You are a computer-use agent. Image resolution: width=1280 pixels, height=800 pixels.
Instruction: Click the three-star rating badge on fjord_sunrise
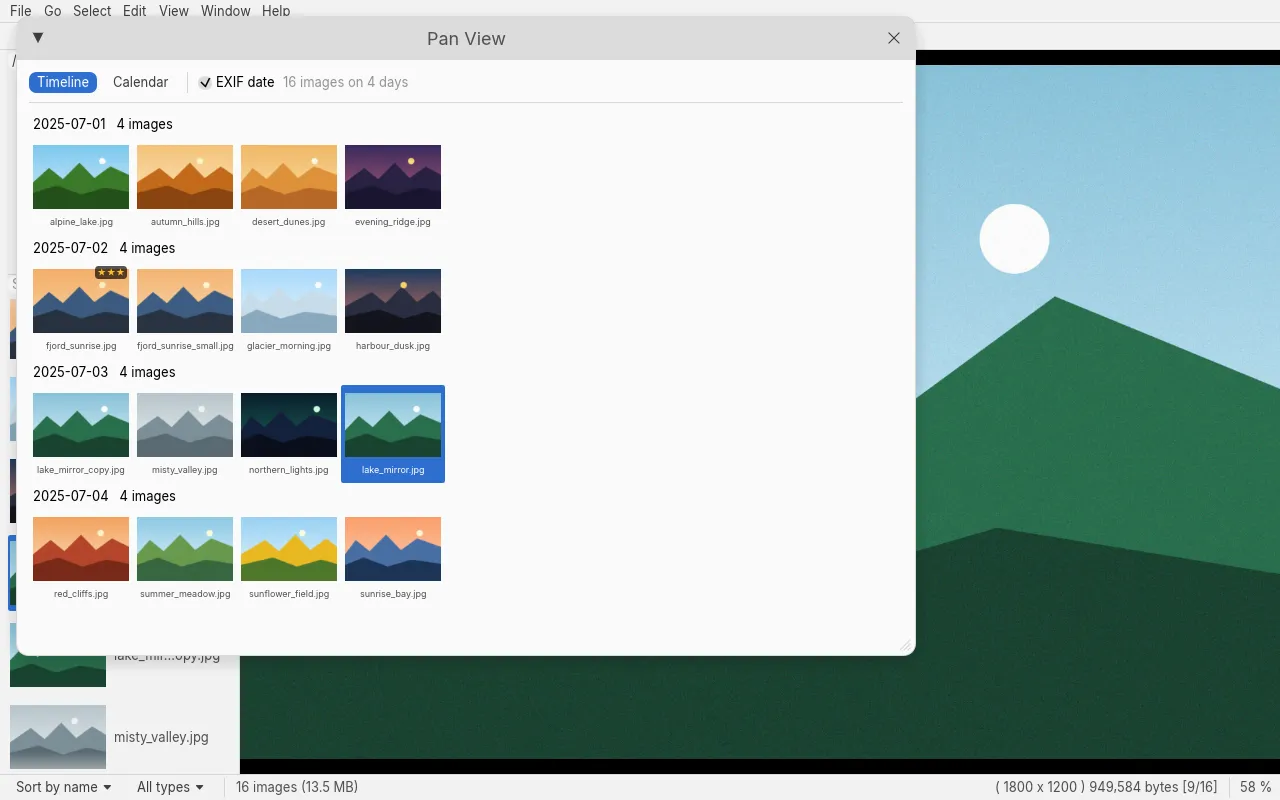111,273
